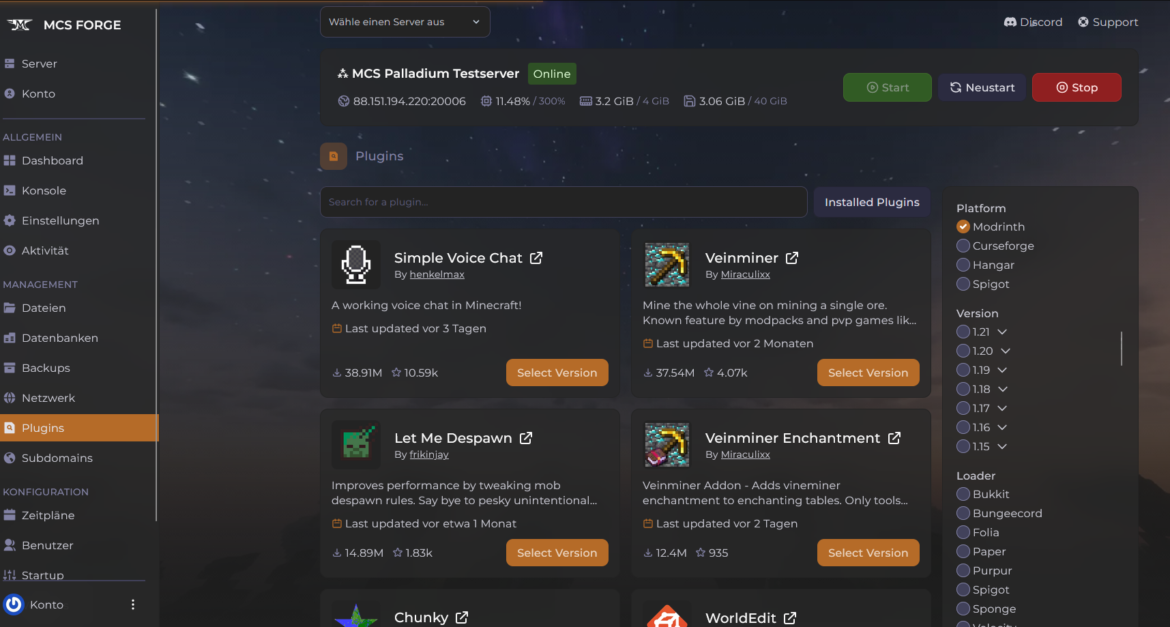Open author link frikinjay
Image resolution: width=1170 pixels, height=627 pixels.
click(429, 455)
